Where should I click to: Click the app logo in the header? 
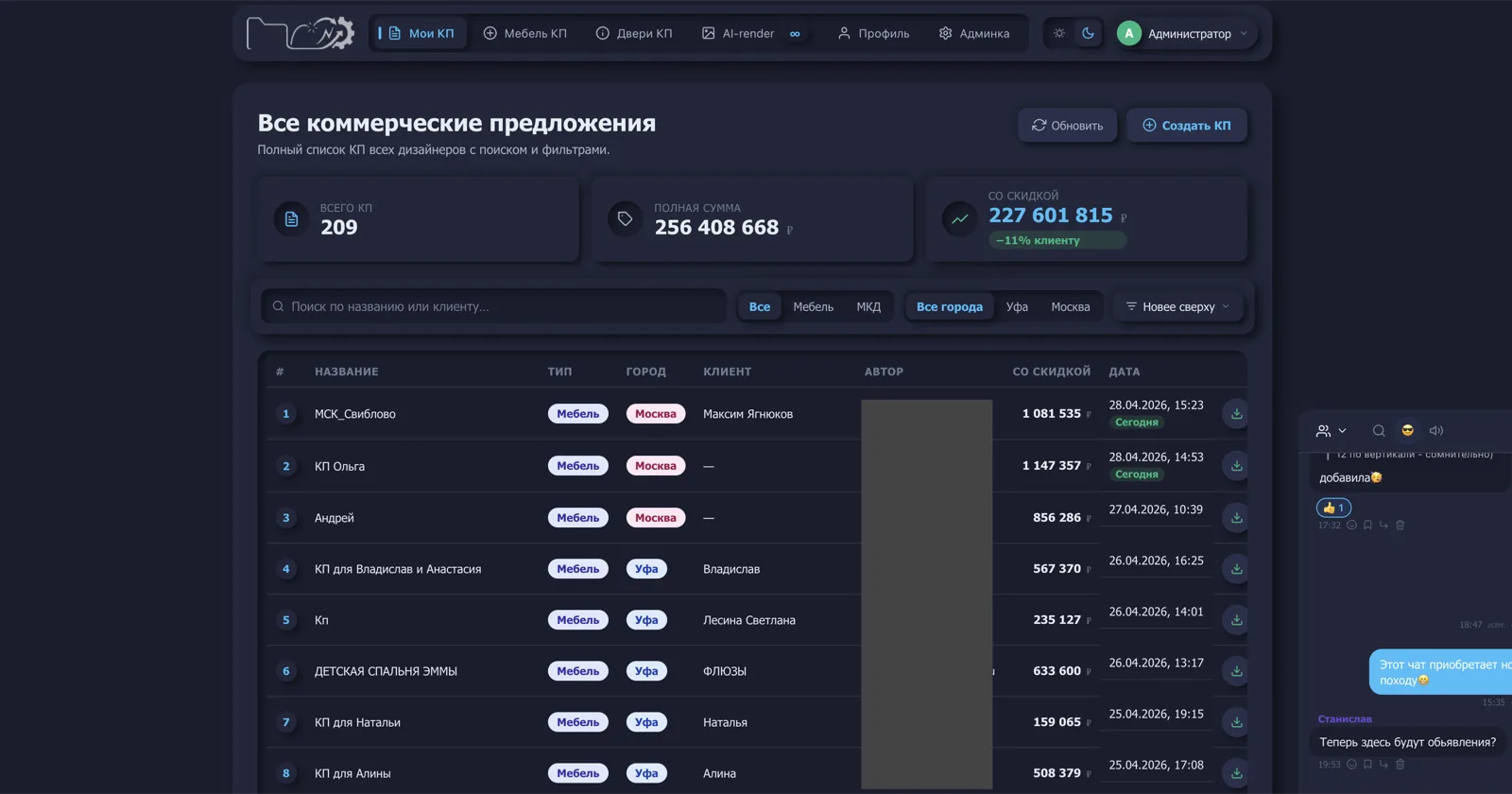(301, 33)
